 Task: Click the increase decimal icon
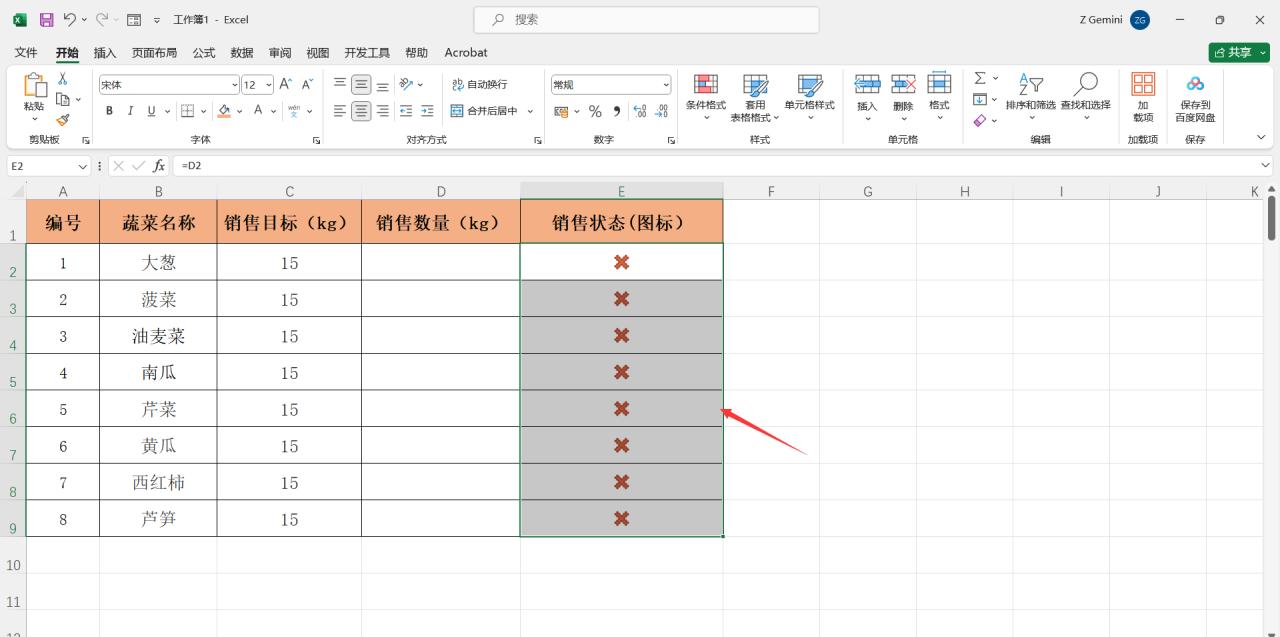(x=640, y=111)
